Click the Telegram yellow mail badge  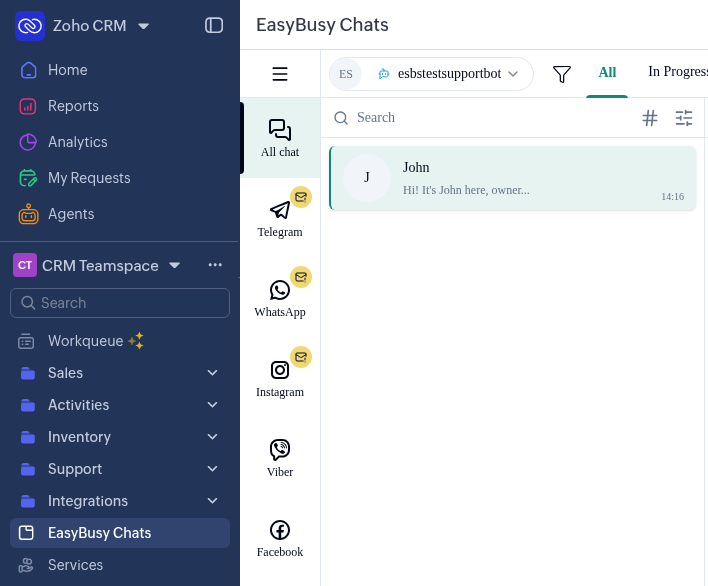tap(301, 197)
